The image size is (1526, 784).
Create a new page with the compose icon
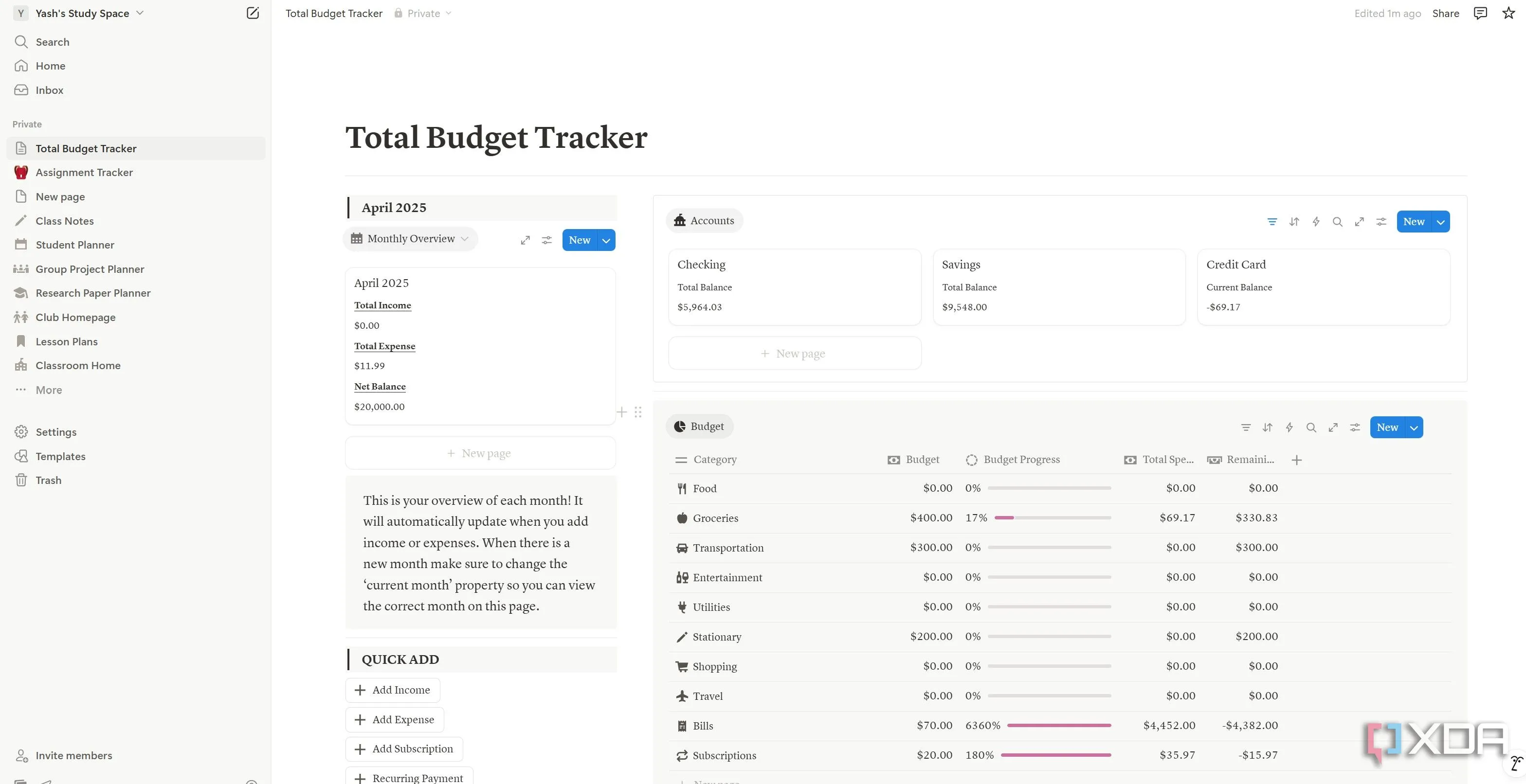coord(253,13)
